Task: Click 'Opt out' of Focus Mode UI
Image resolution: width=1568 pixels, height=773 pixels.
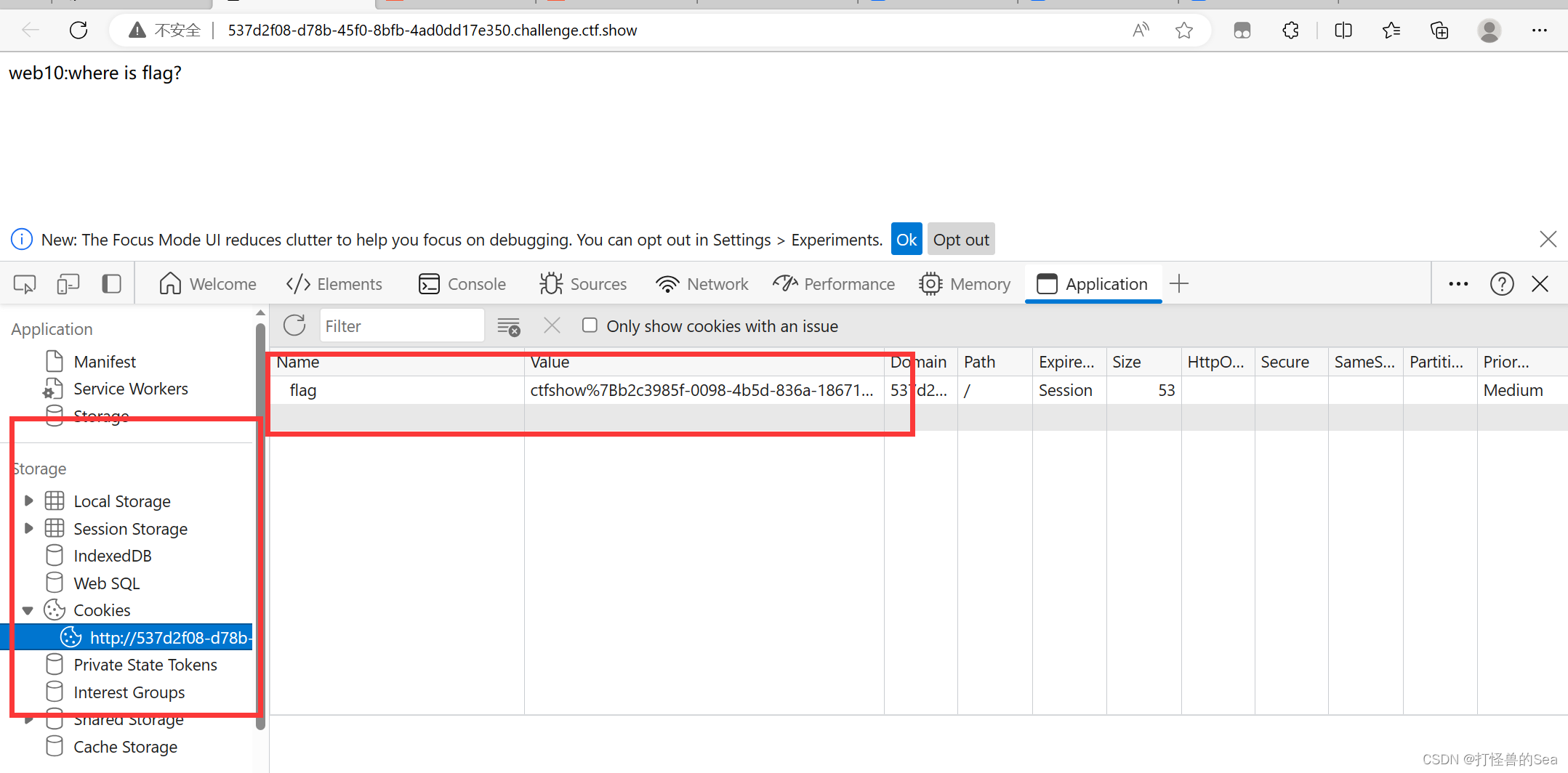Action: (x=960, y=238)
